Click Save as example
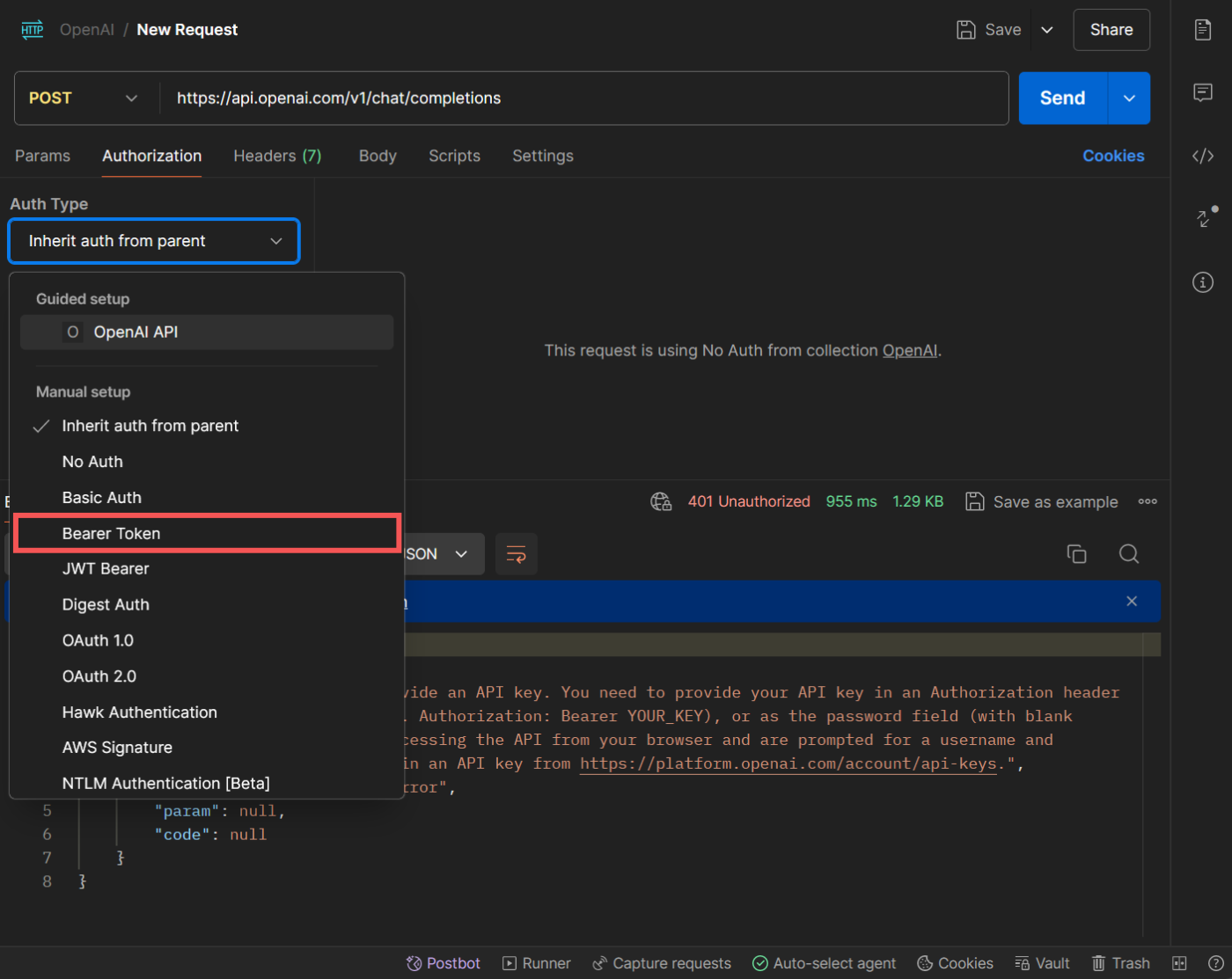This screenshot has height=979, width=1232. point(1042,501)
